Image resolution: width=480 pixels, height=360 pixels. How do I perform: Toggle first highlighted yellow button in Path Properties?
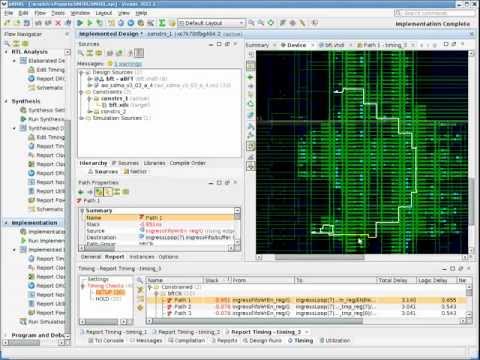(x=99, y=192)
